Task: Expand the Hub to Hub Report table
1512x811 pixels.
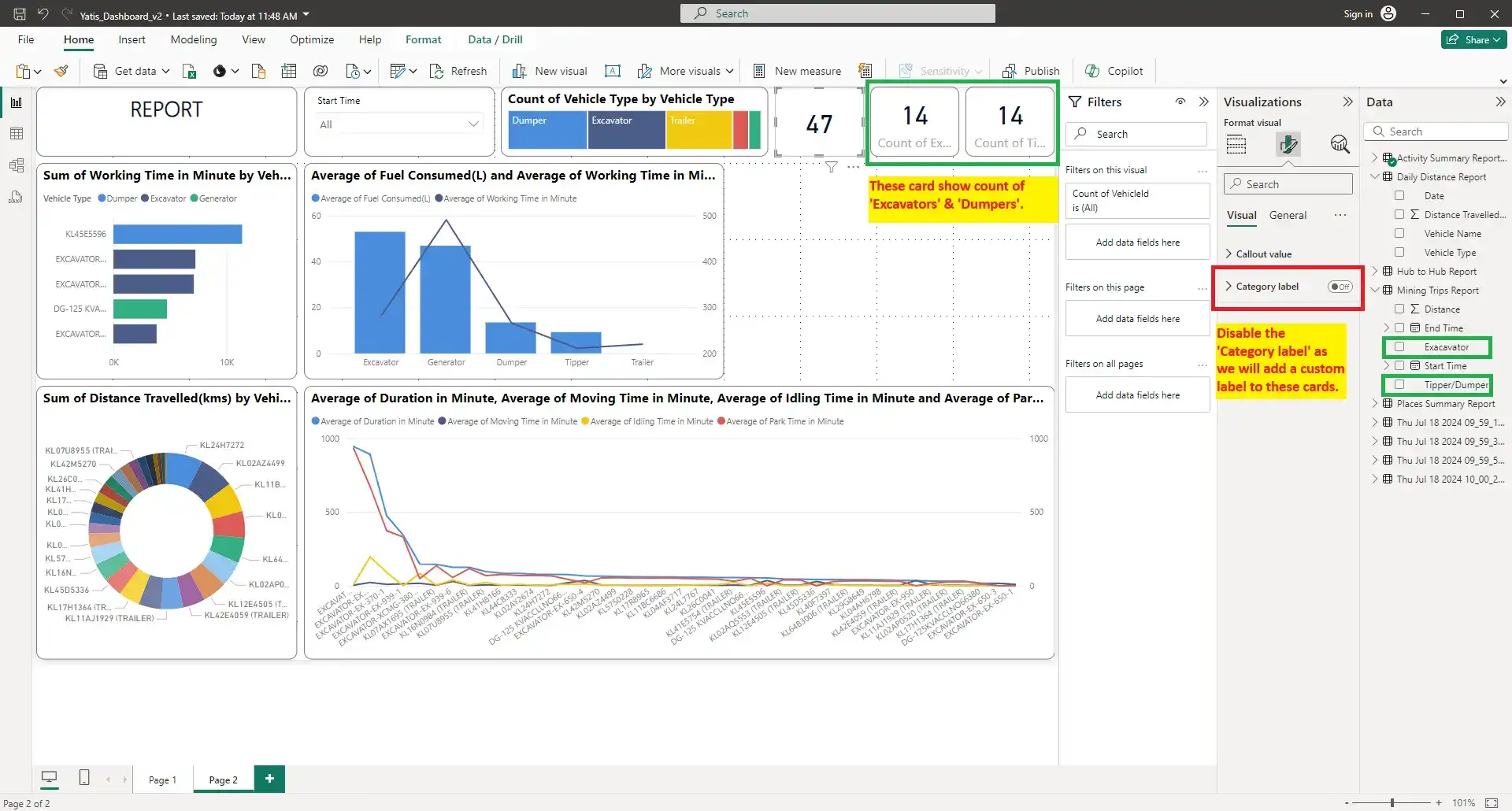Action: click(x=1376, y=272)
